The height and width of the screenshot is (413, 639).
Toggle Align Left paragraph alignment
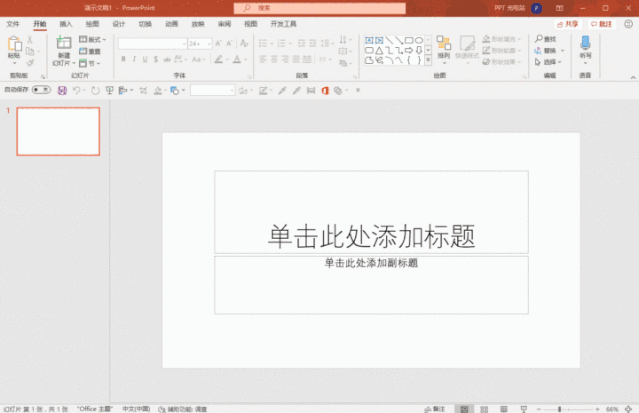(263, 60)
